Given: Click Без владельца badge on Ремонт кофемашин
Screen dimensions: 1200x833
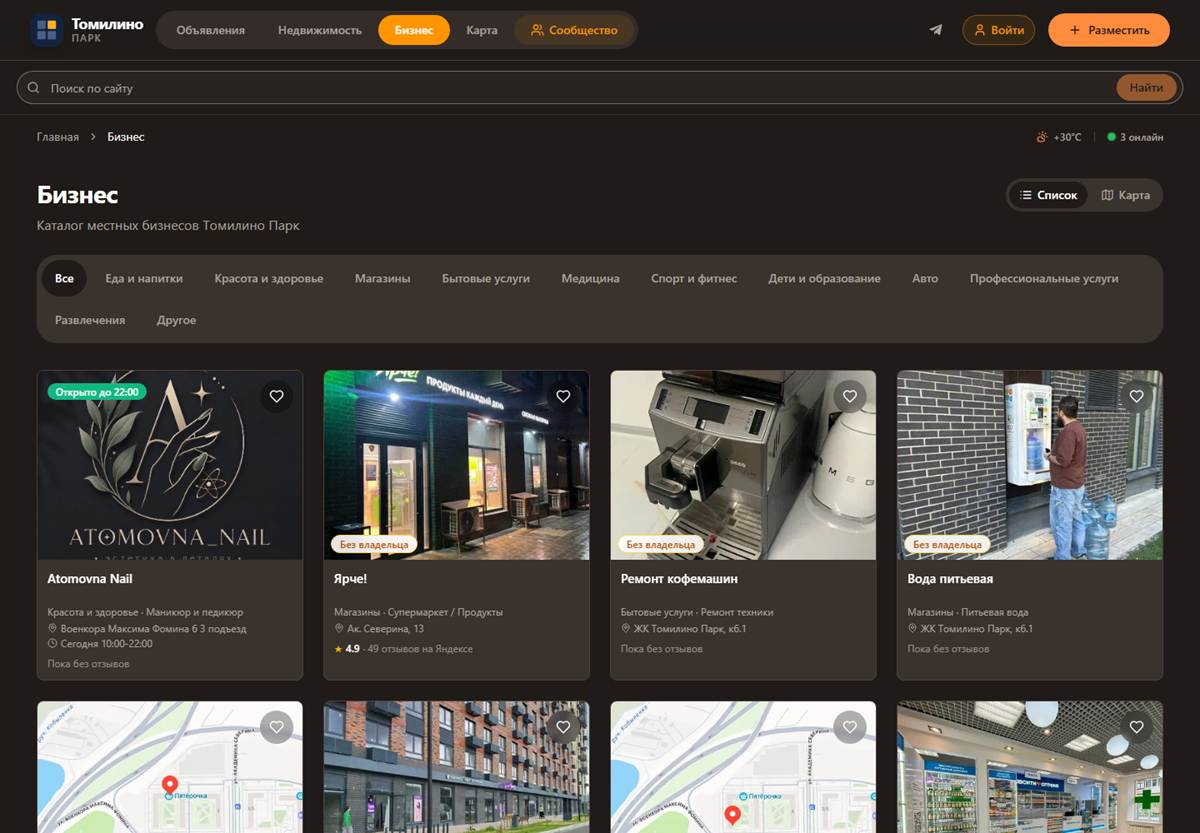Looking at the screenshot, I should [x=660, y=545].
